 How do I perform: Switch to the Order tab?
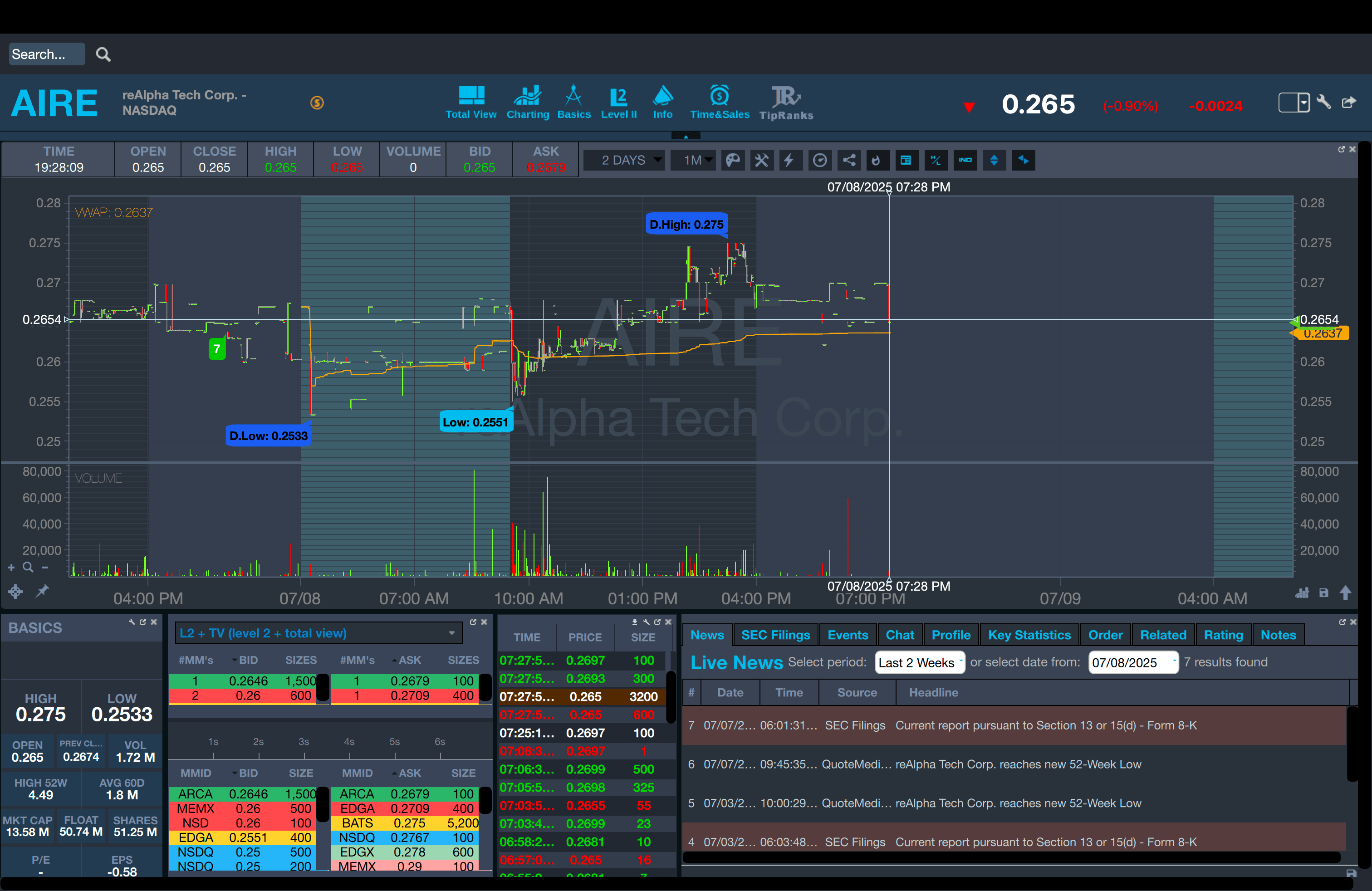[1105, 635]
